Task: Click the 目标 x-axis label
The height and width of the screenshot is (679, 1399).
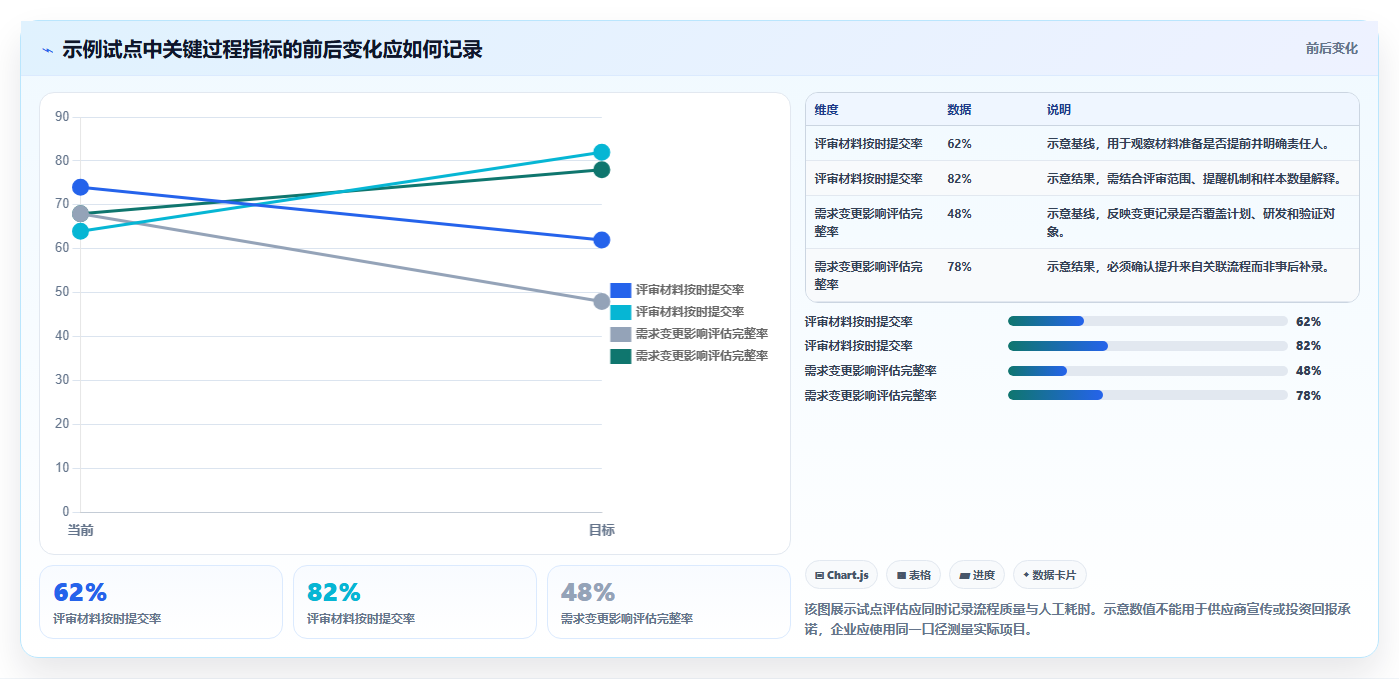Action: click(x=601, y=530)
